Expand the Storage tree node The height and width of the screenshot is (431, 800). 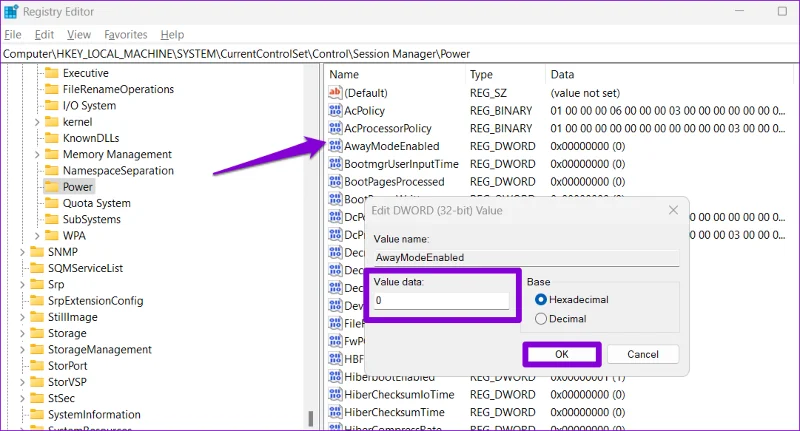(x=22, y=333)
